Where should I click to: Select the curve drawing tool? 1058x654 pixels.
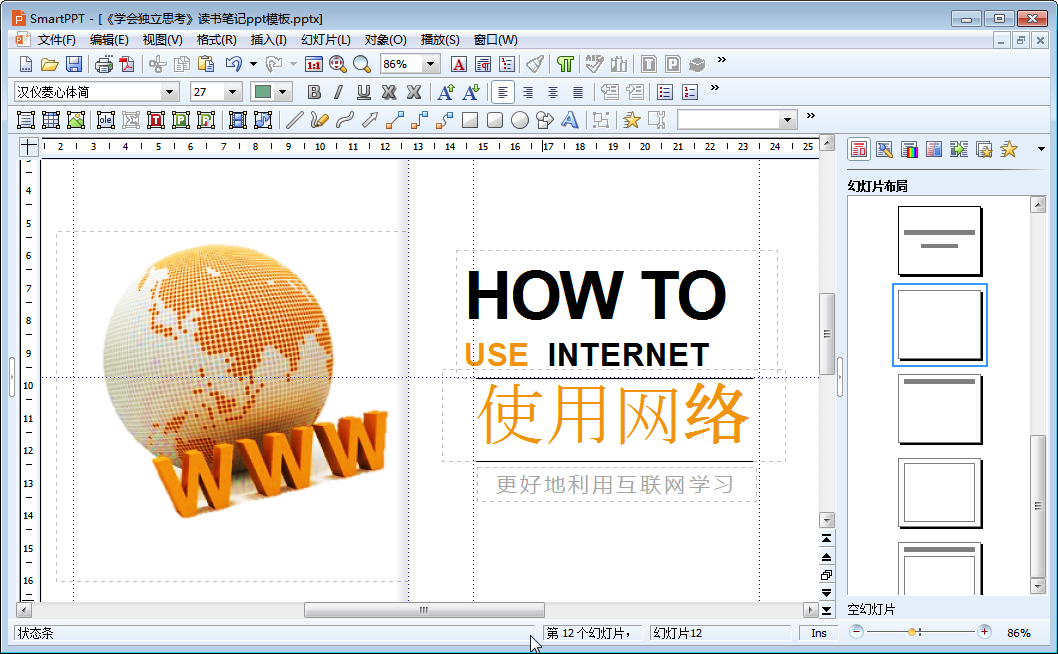click(345, 120)
